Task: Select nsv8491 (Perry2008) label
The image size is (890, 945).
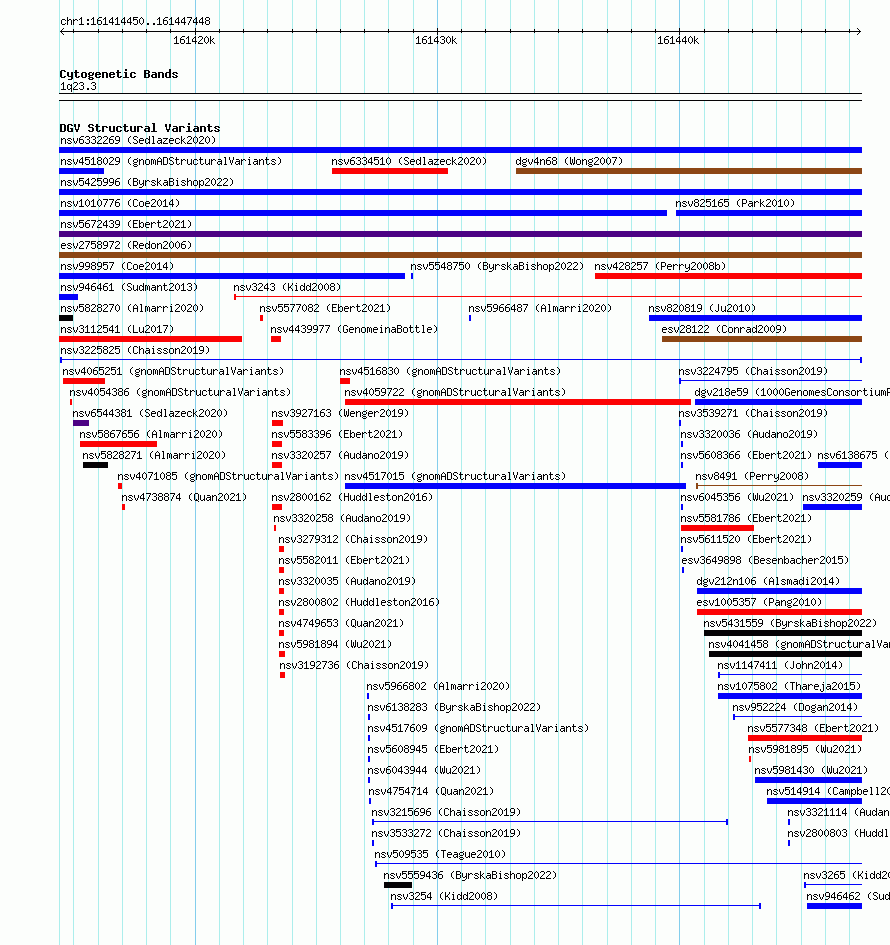Action: coord(752,477)
